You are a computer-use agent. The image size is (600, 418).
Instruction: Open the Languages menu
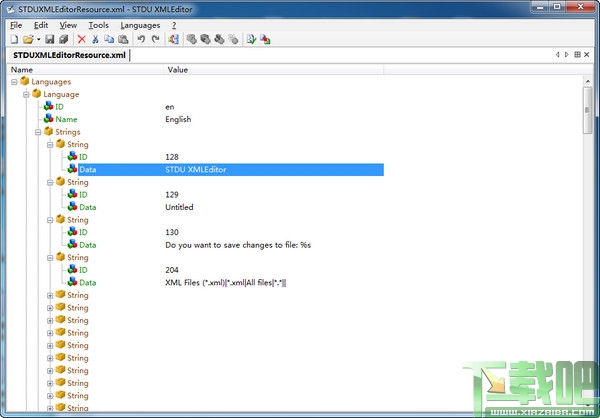point(140,25)
